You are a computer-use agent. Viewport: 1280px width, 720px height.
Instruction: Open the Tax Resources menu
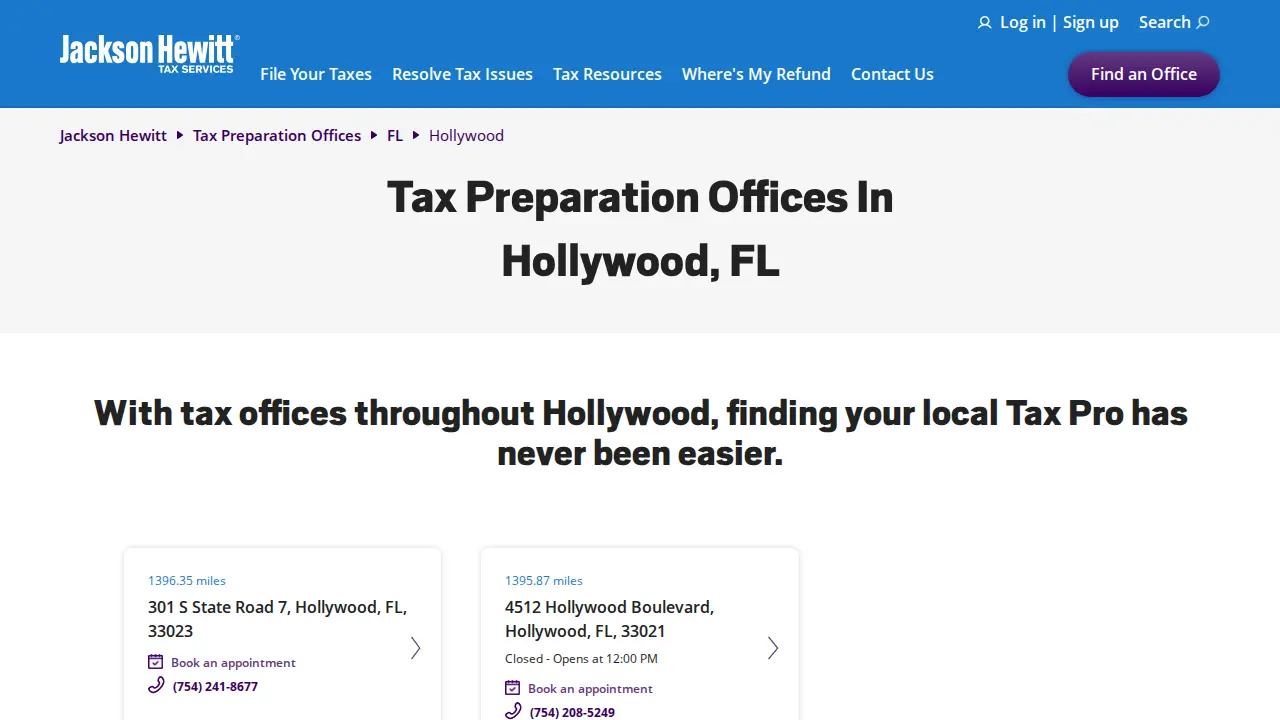coord(607,74)
